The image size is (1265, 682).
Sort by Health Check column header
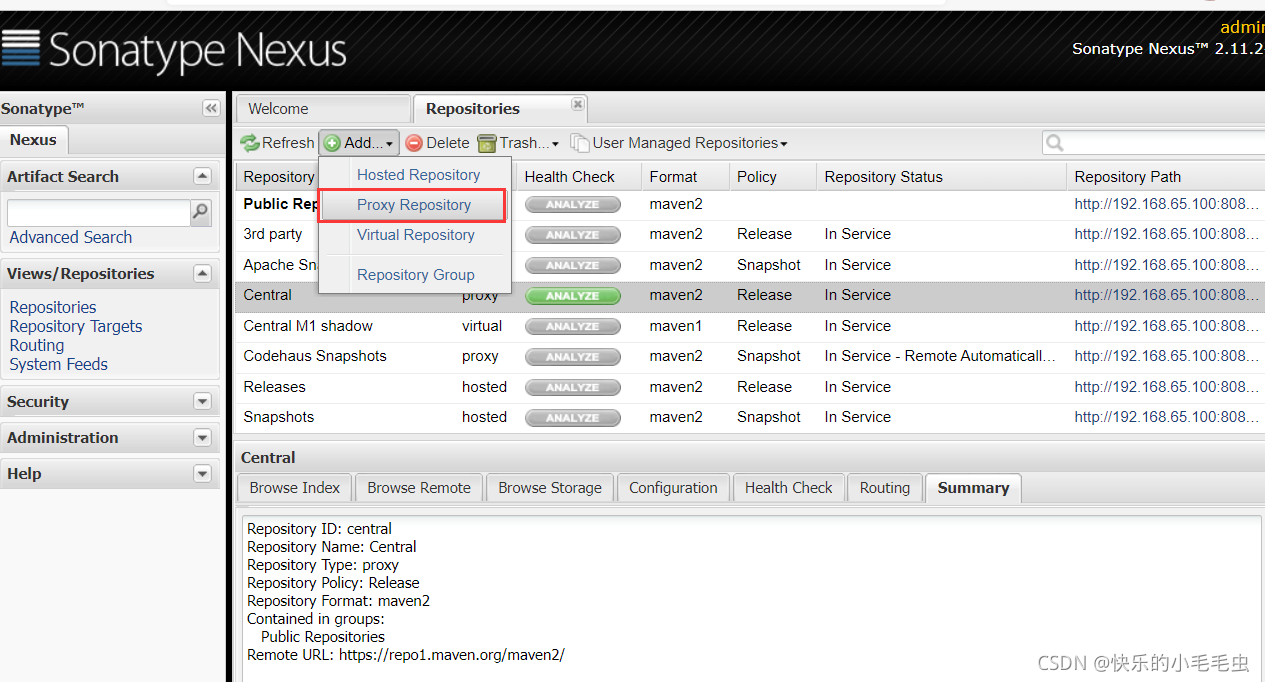click(578, 176)
